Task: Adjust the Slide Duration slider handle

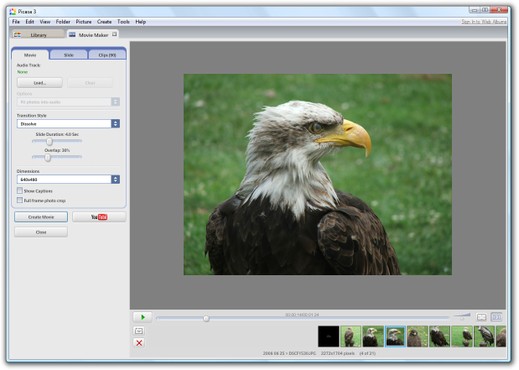Action: pos(49,141)
